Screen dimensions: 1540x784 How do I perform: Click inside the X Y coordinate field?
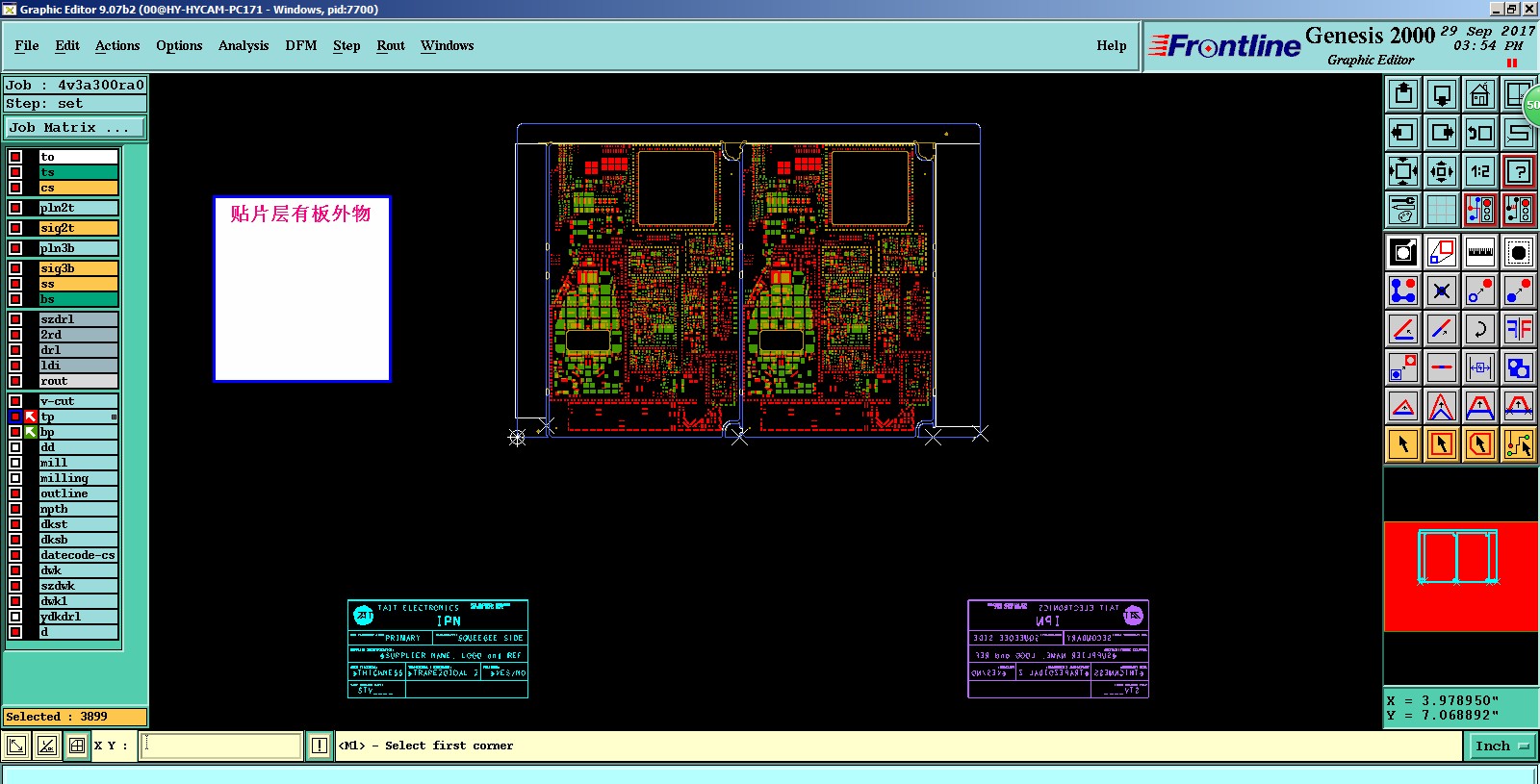(x=221, y=746)
